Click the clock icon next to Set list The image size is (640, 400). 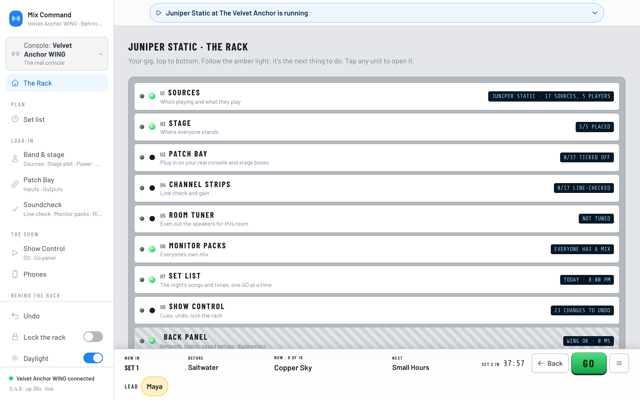click(15, 119)
